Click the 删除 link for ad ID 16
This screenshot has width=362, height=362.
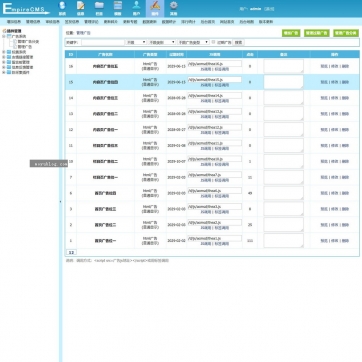point(345,66)
